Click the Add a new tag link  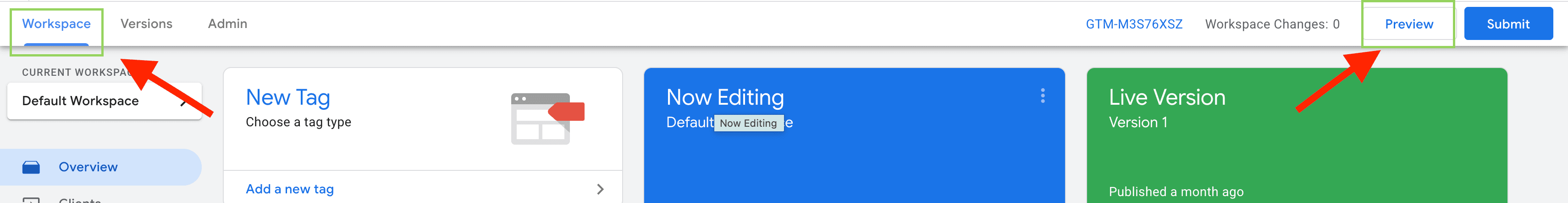click(289, 189)
